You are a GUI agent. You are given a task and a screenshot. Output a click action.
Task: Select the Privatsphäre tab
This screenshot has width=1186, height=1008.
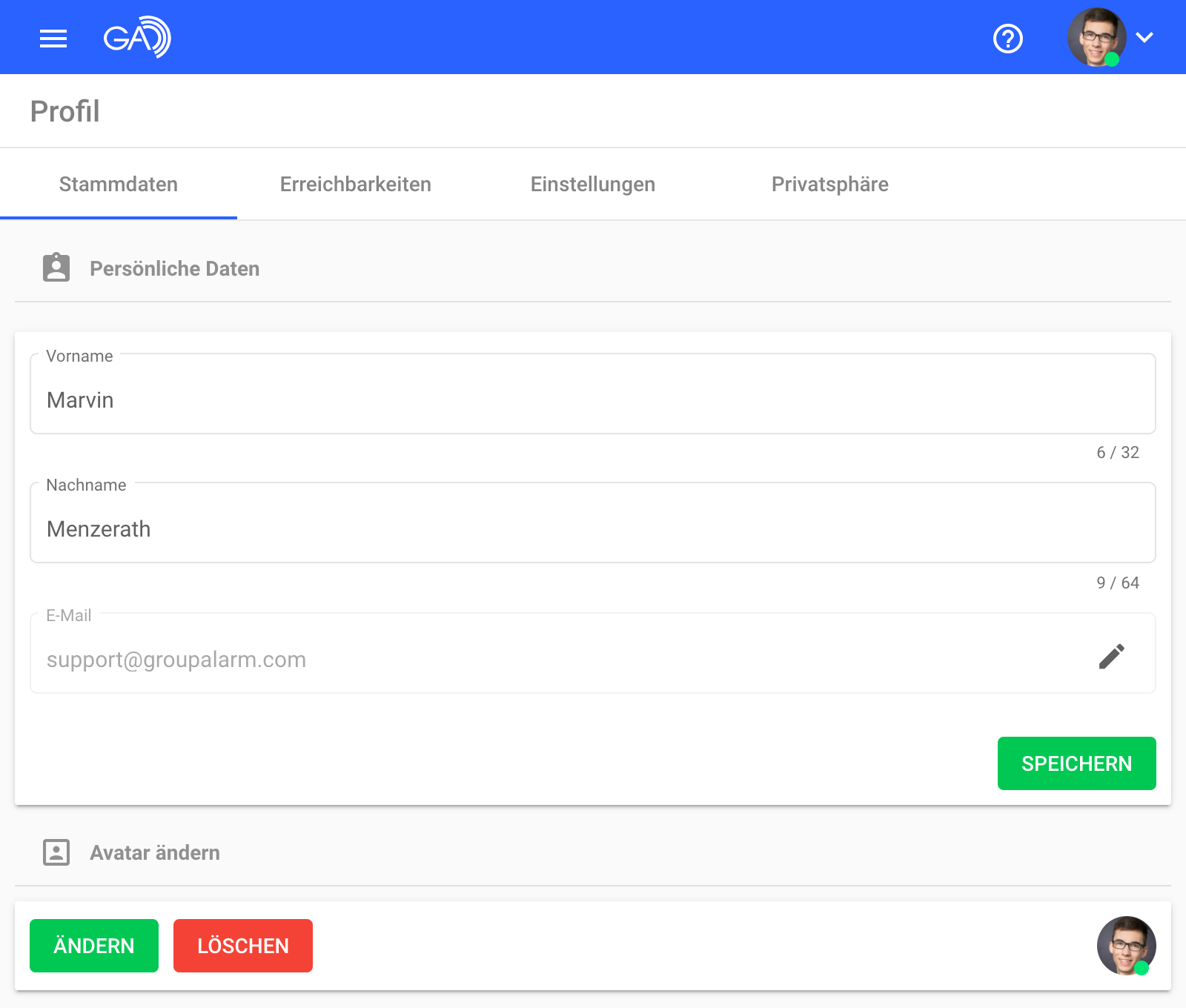[830, 185]
